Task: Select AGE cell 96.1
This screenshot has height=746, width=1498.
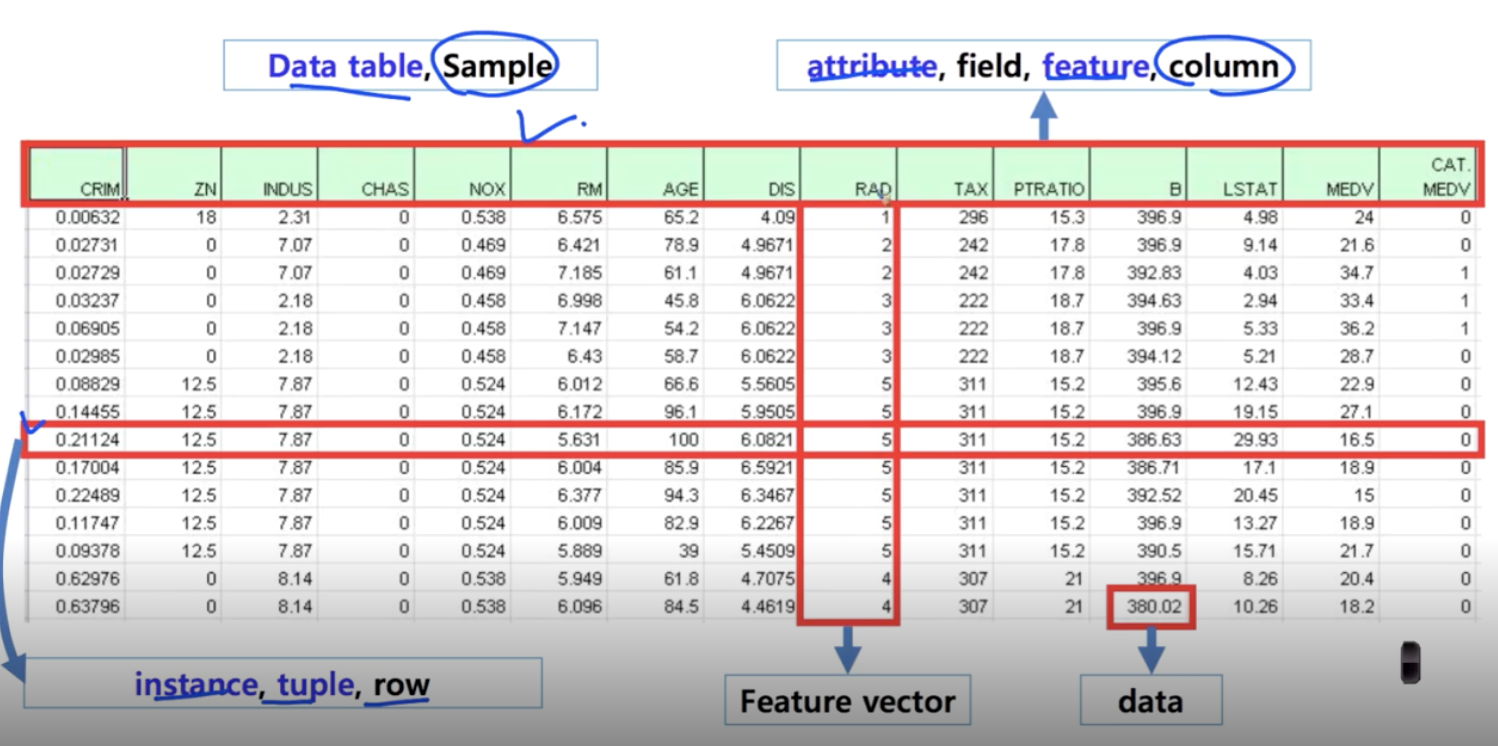Action: coord(681,411)
